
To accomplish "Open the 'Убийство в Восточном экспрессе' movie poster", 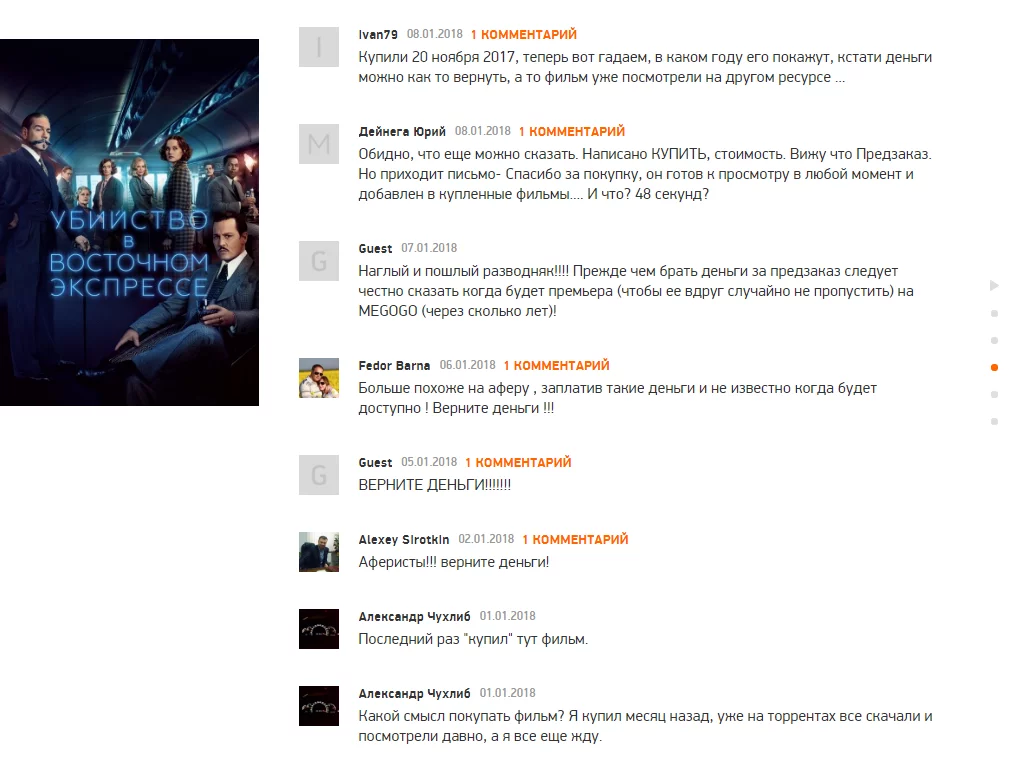I will (130, 222).
